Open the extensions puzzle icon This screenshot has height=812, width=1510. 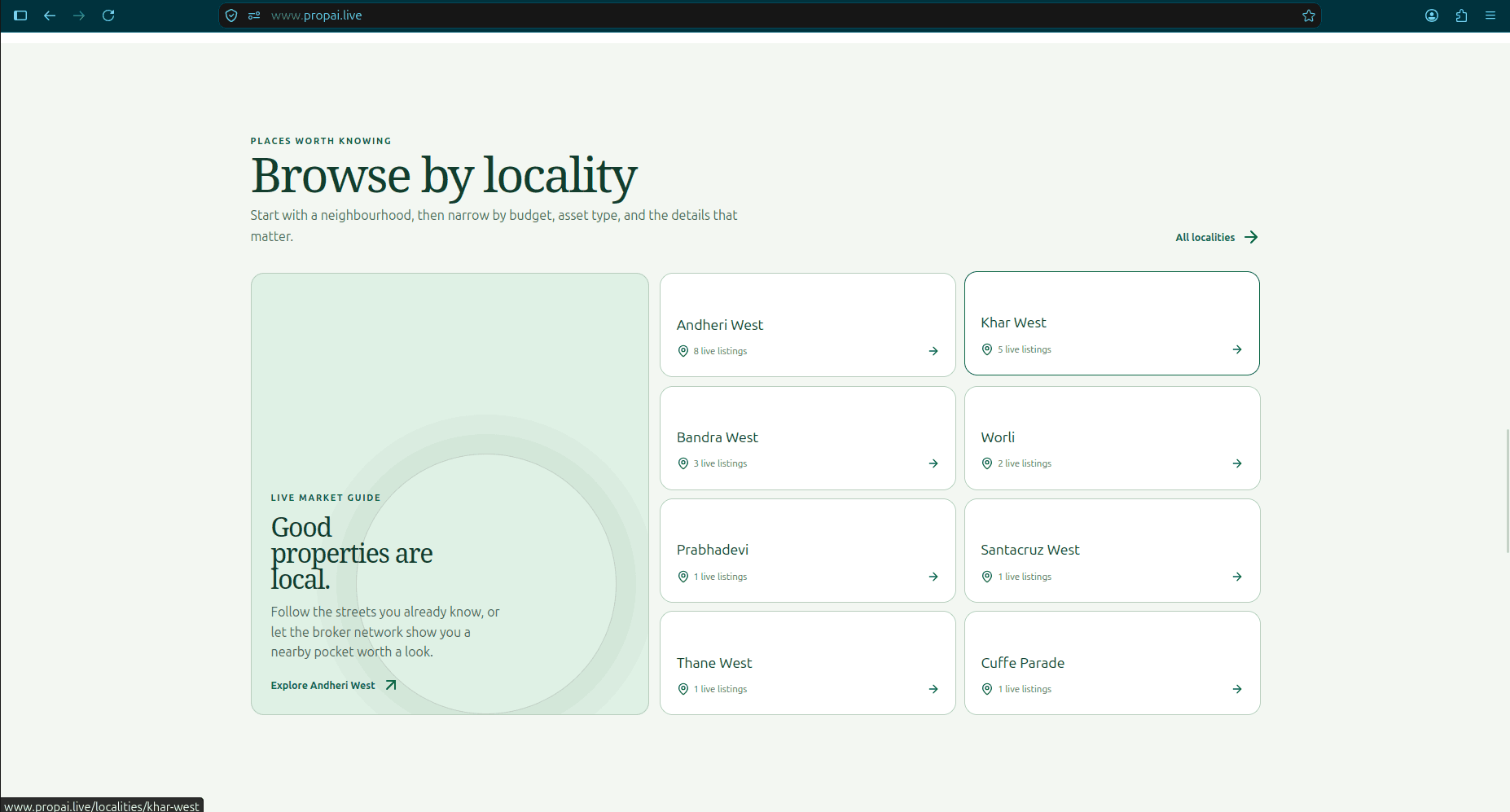(x=1461, y=15)
